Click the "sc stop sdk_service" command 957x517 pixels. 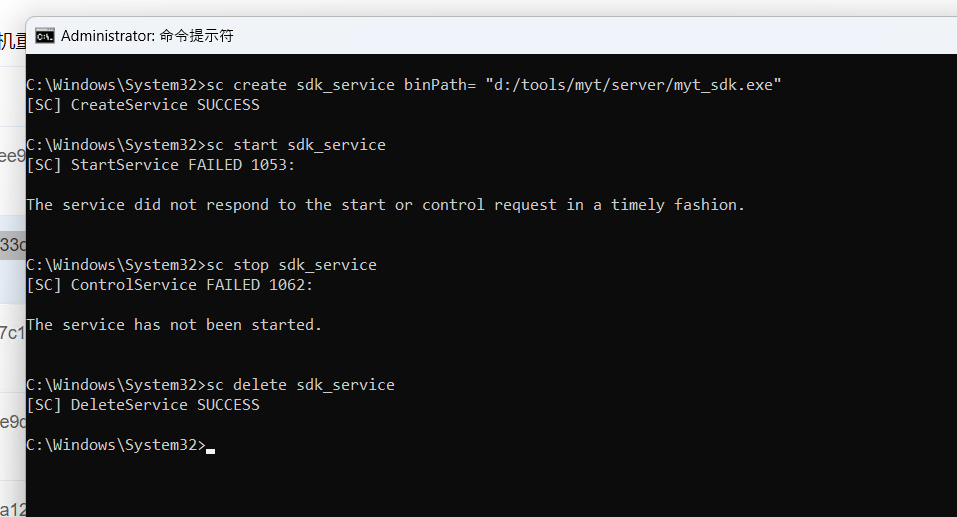tap(290, 265)
